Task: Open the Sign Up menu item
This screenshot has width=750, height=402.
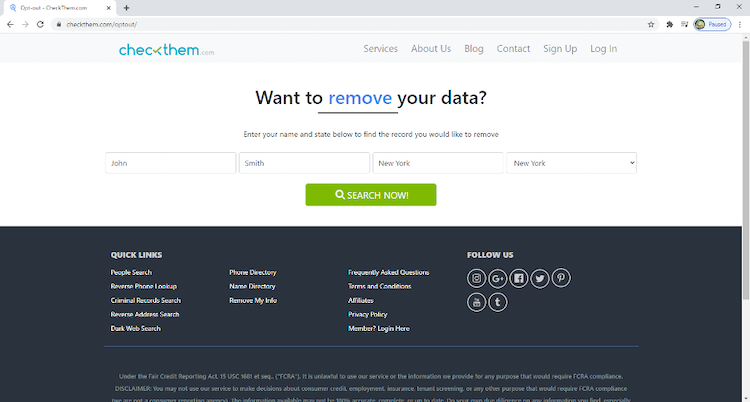Action: [x=560, y=48]
